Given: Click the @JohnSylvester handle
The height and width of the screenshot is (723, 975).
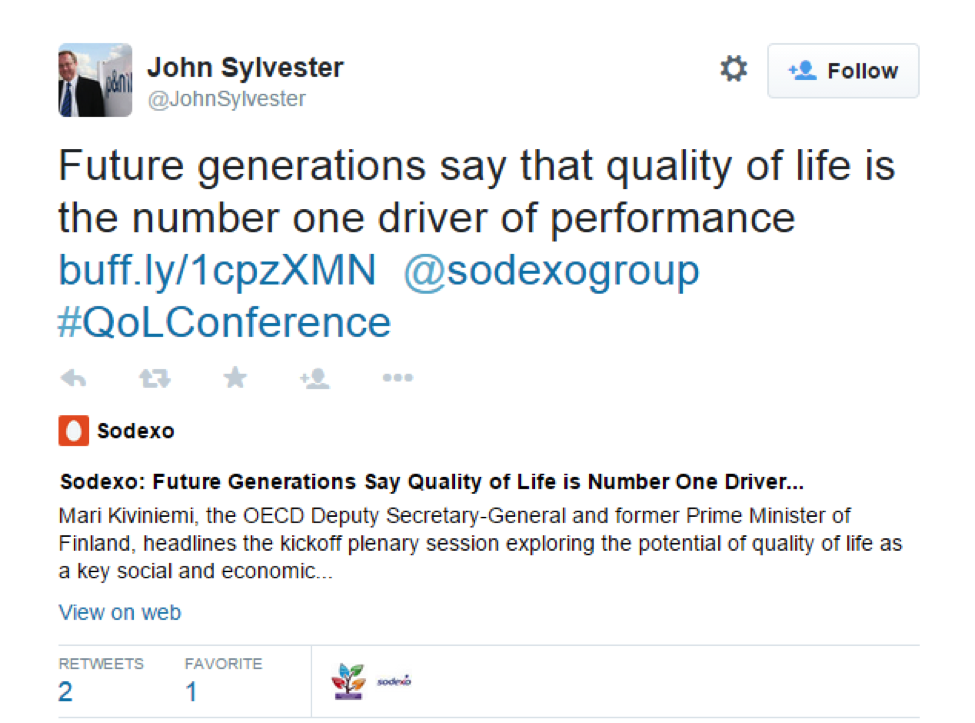Looking at the screenshot, I should coord(226,99).
